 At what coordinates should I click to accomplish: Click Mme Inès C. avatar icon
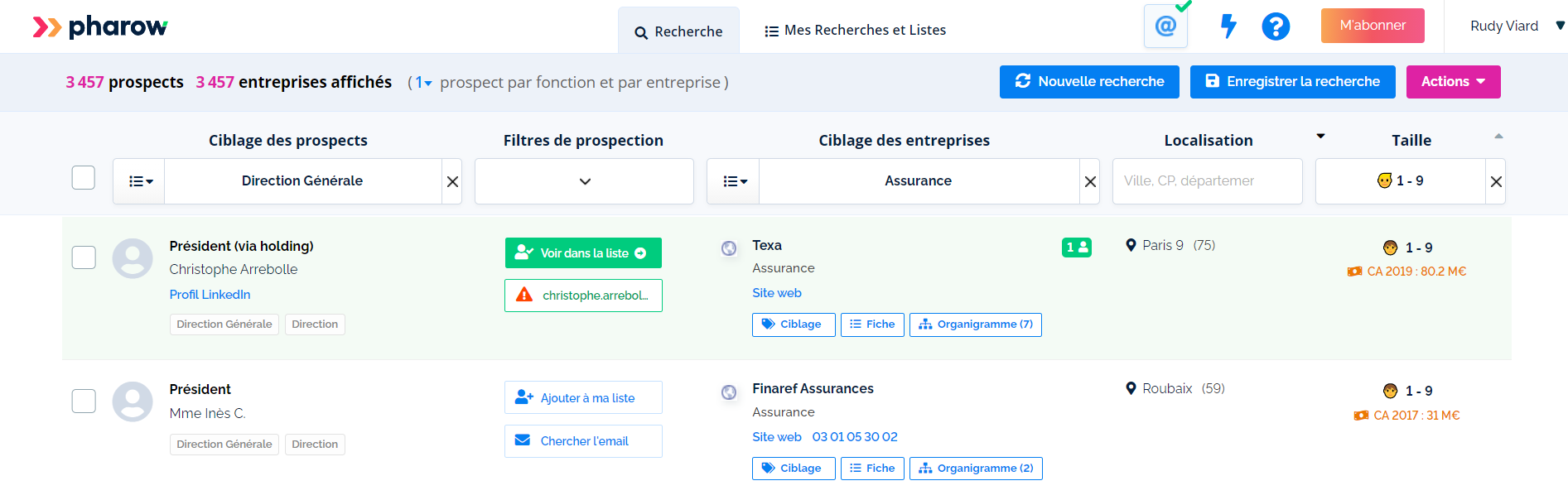[x=133, y=401]
